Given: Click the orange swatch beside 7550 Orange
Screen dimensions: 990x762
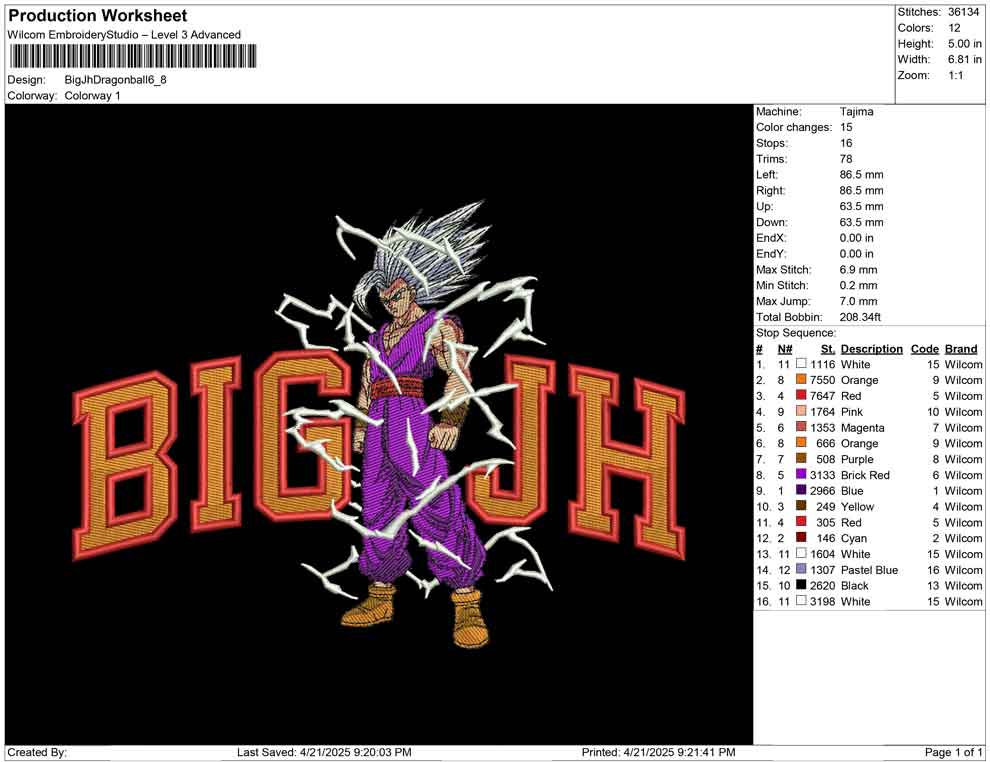Looking at the screenshot, I should tap(801, 379).
